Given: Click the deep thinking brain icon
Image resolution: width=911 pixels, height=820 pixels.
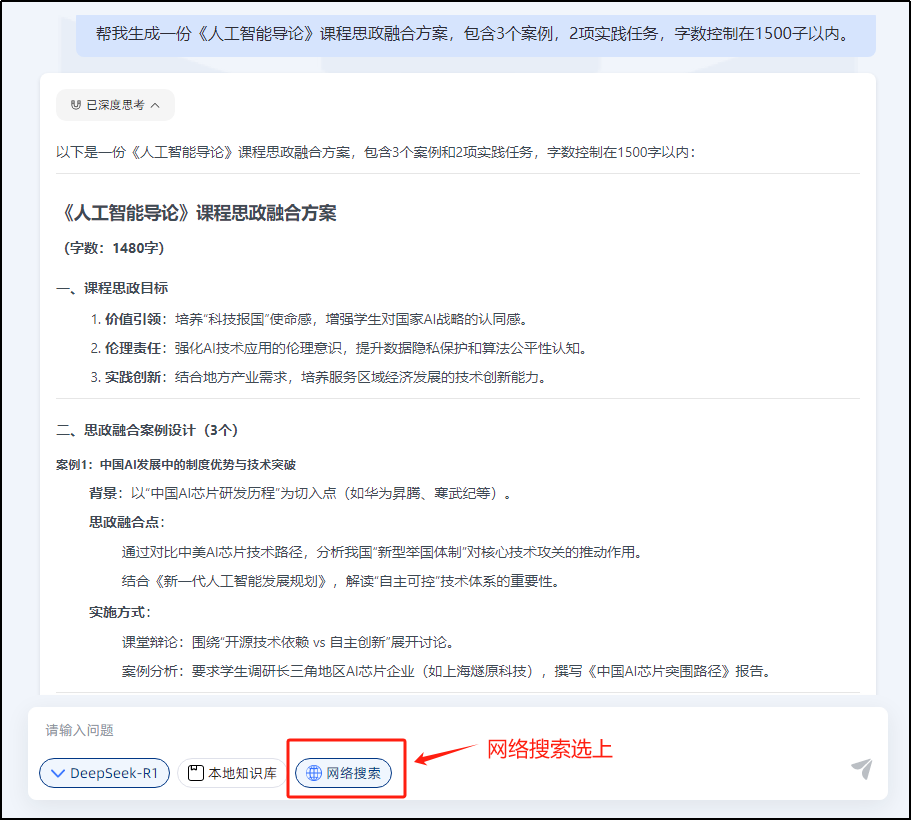Looking at the screenshot, I should point(76,105).
